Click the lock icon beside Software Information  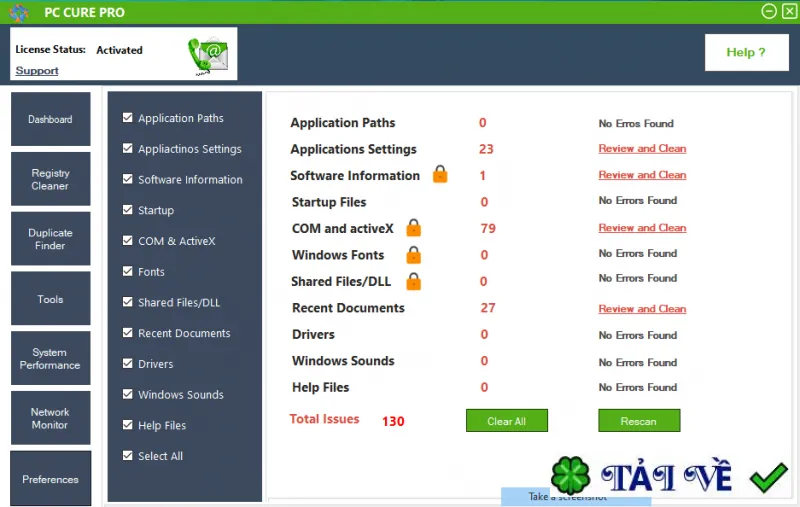[x=440, y=174]
